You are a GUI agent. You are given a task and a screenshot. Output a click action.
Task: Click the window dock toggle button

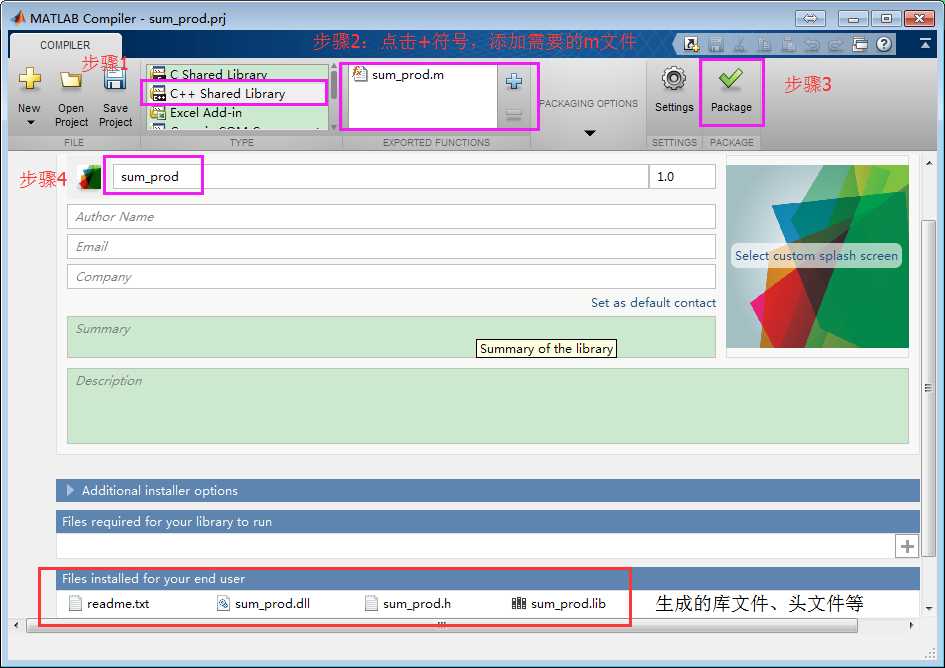810,18
